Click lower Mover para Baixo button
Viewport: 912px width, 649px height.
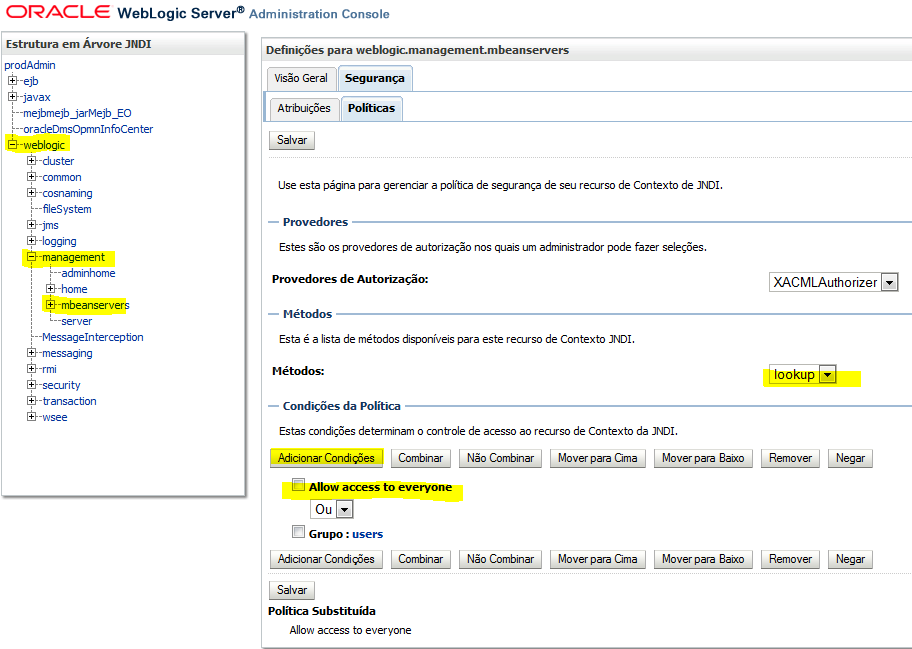coord(703,559)
